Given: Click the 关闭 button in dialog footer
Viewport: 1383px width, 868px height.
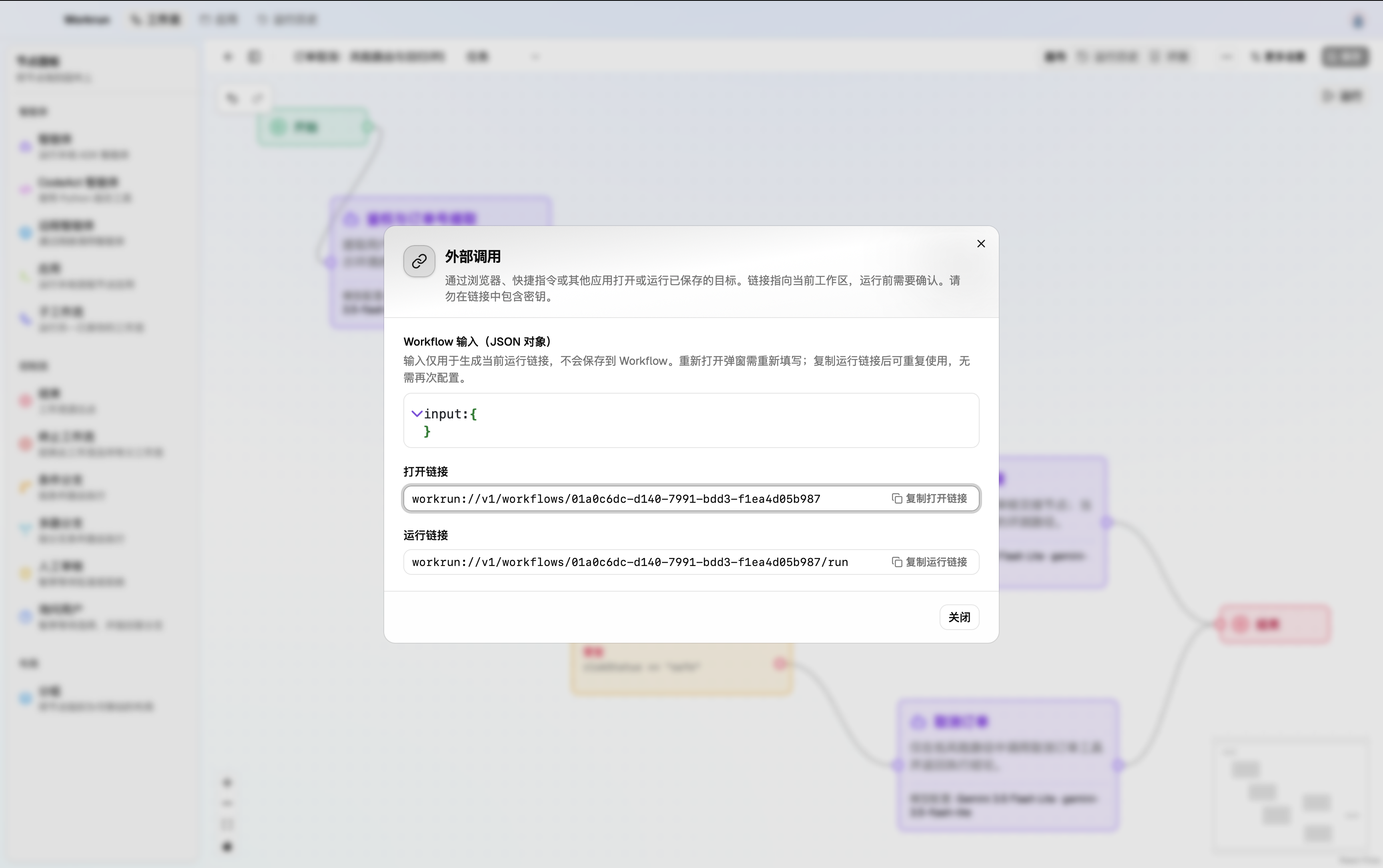Looking at the screenshot, I should tap(959, 617).
